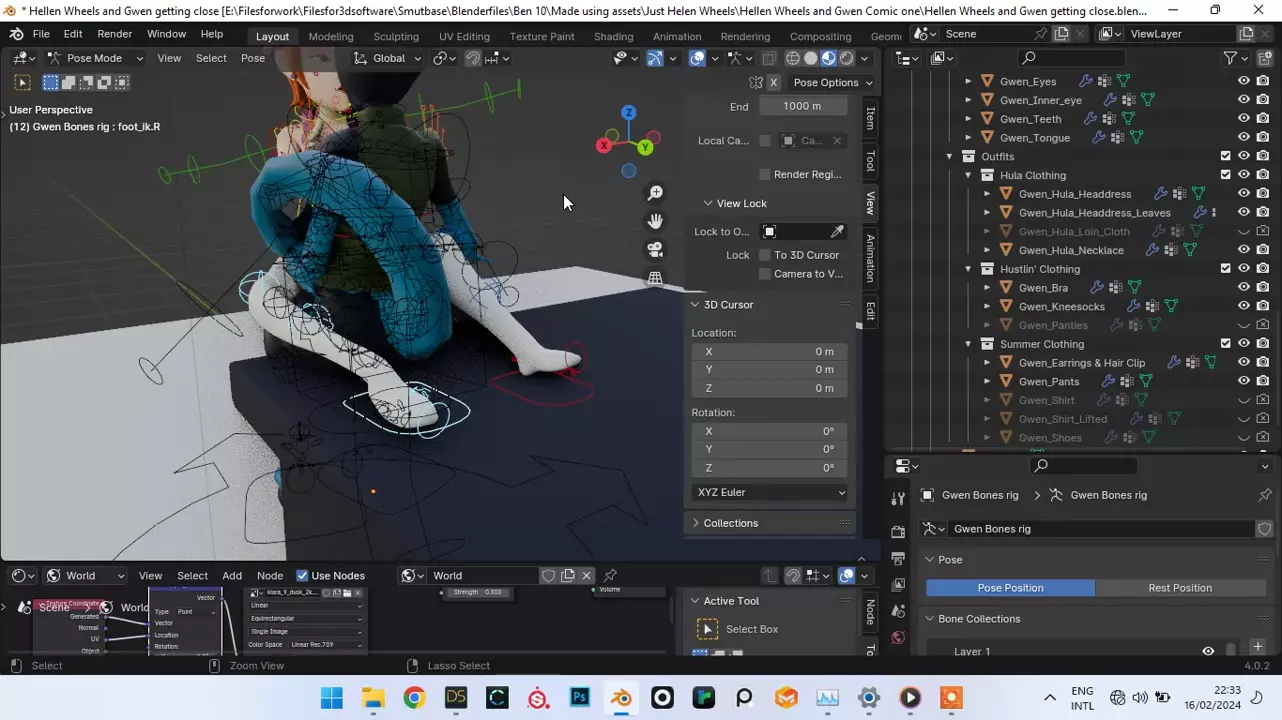Viewport: 1282px width, 720px height.
Task: Click the Rest Position button
Action: [1180, 588]
